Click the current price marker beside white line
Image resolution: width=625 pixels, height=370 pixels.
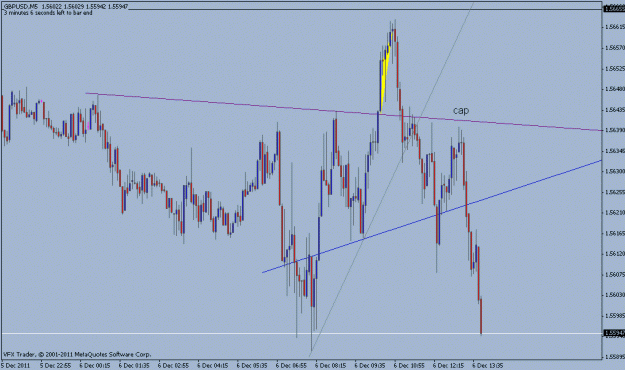[614, 333]
